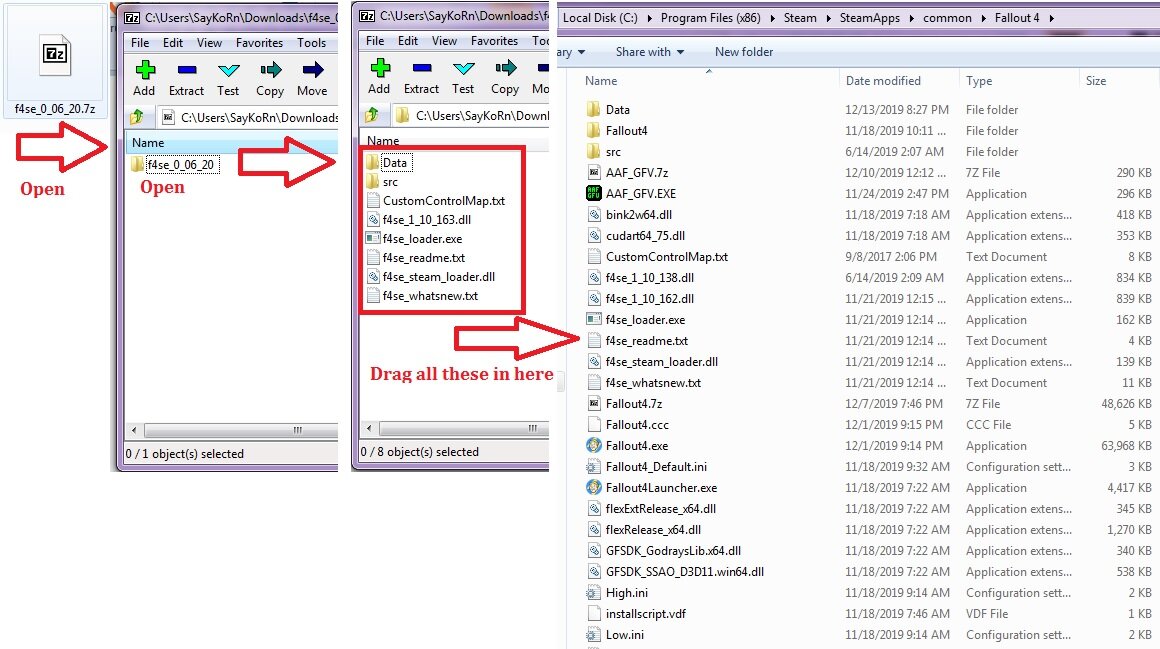Open the Tools menu in first 7-Zip window
The height and width of the screenshot is (649, 1160).
point(311,43)
